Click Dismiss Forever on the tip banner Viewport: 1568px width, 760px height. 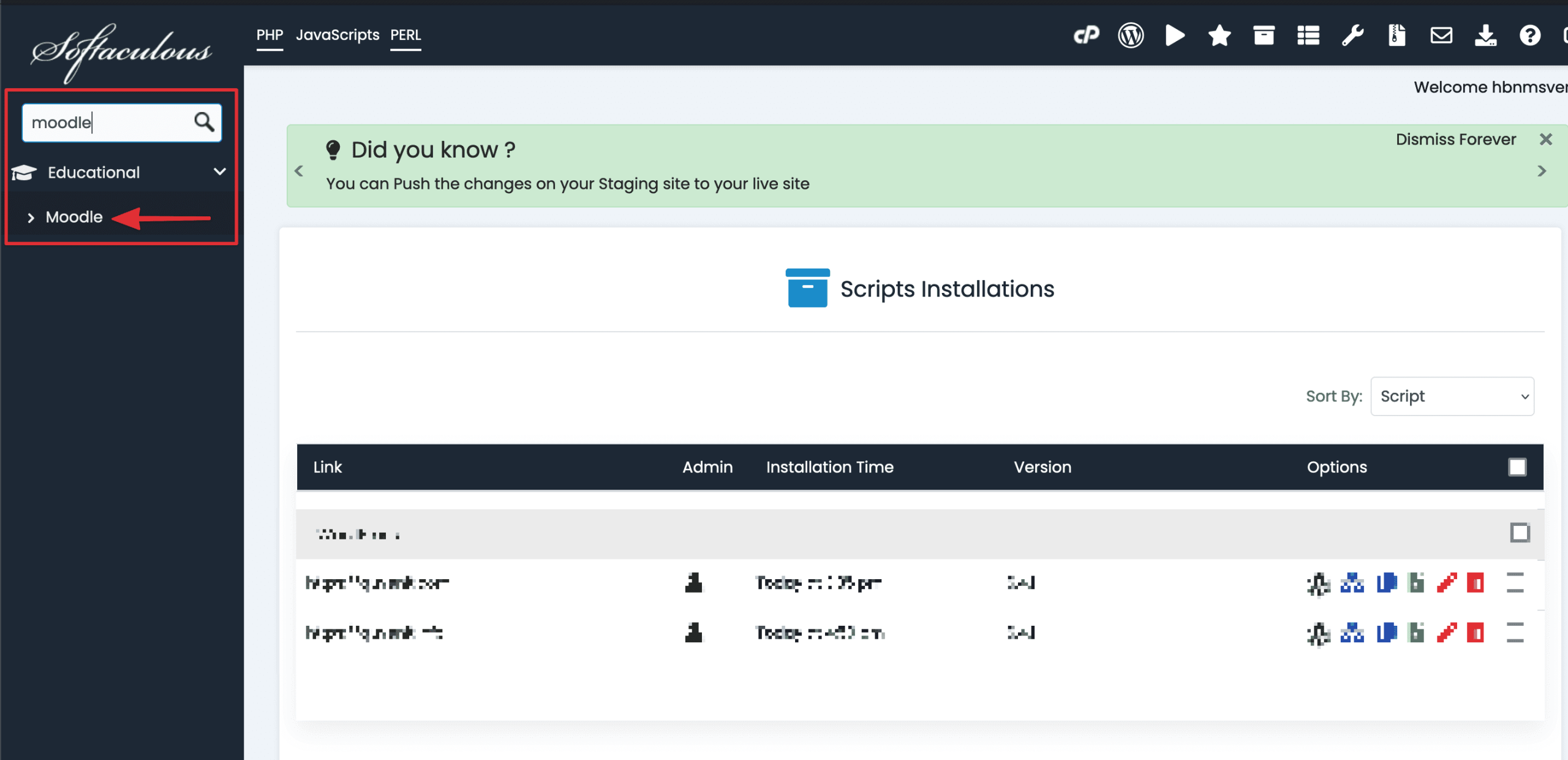[1456, 139]
